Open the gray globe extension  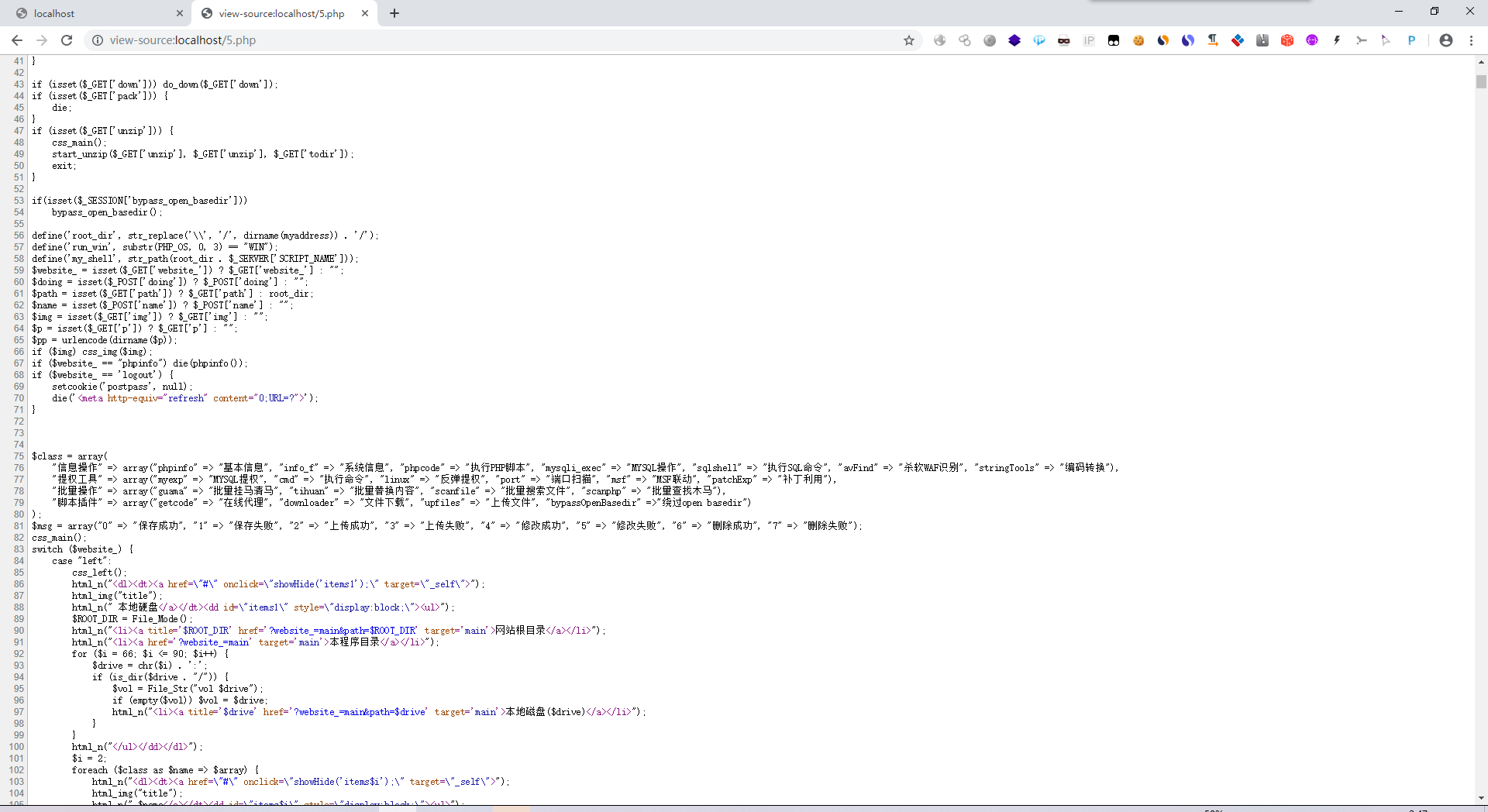(x=940, y=40)
